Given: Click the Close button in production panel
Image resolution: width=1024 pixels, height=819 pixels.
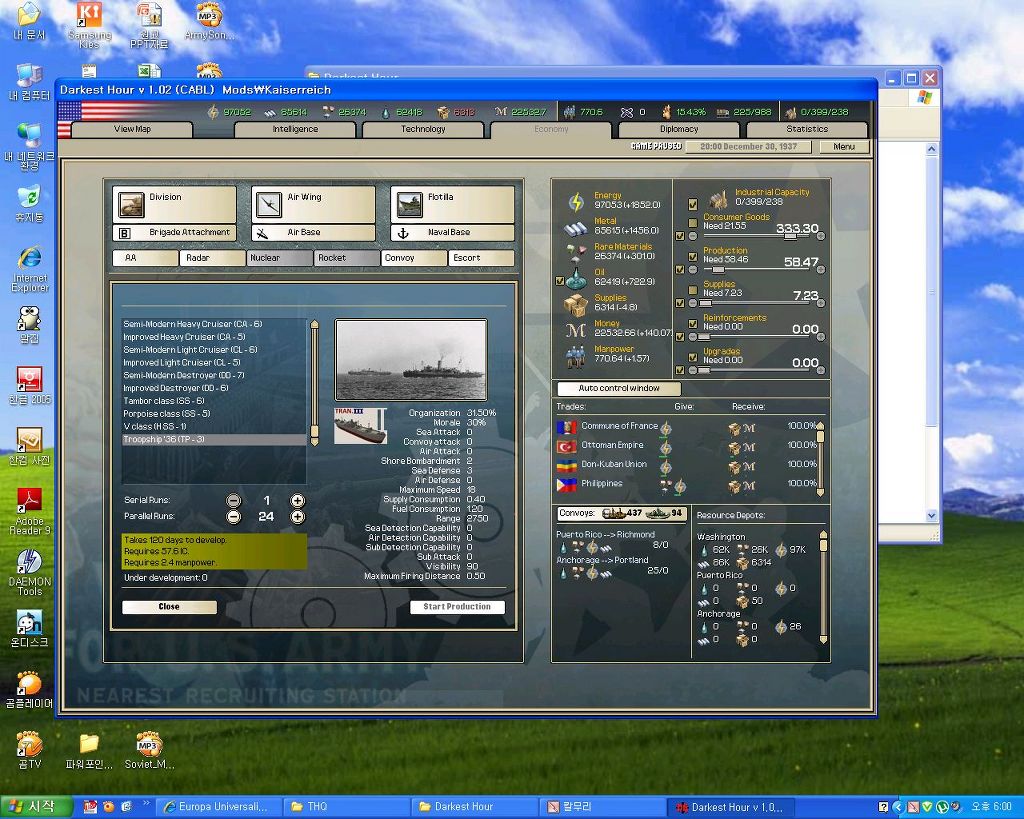Looking at the screenshot, I should click(x=169, y=607).
